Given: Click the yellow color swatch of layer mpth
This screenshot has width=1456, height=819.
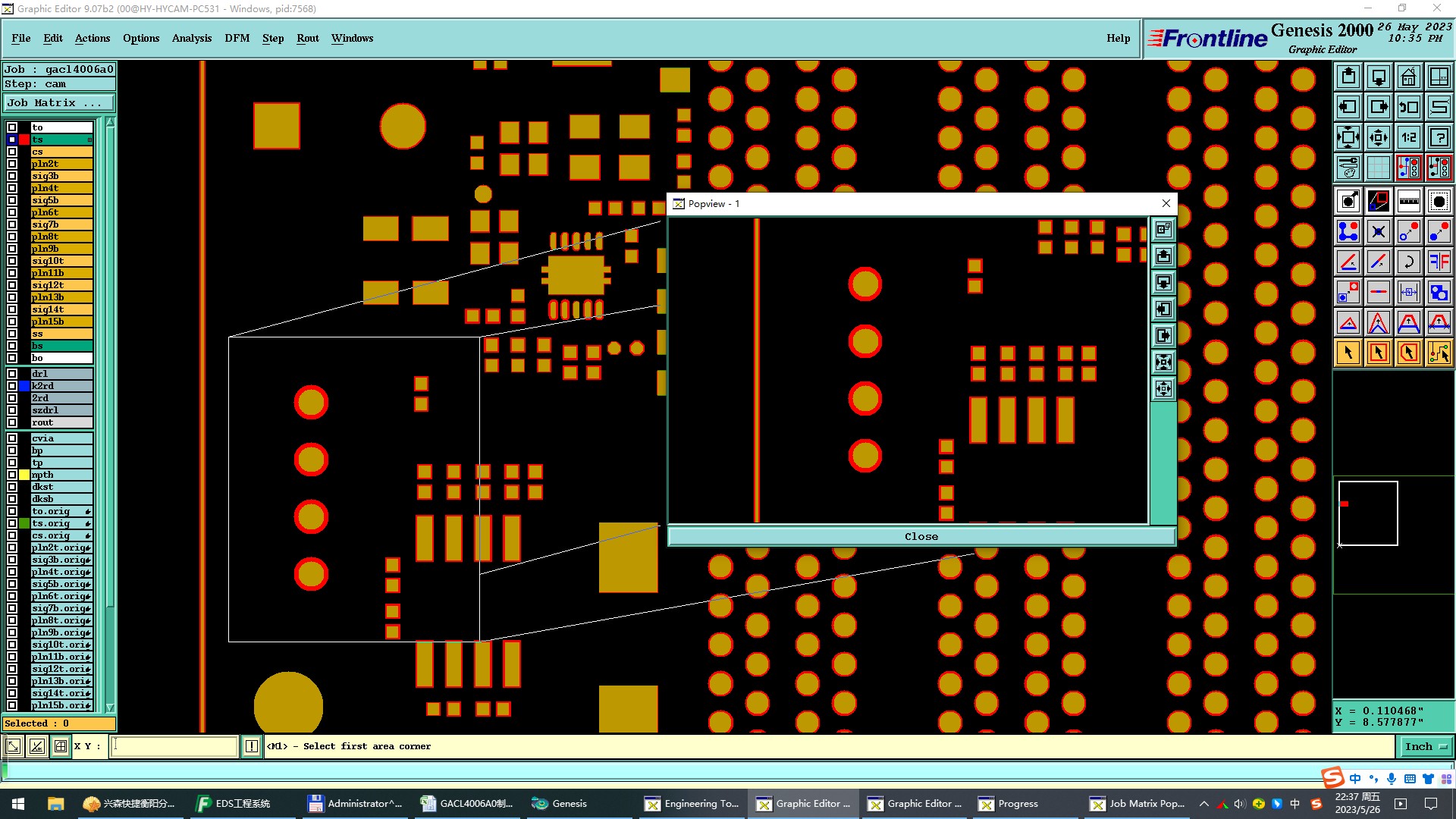Looking at the screenshot, I should (x=24, y=475).
